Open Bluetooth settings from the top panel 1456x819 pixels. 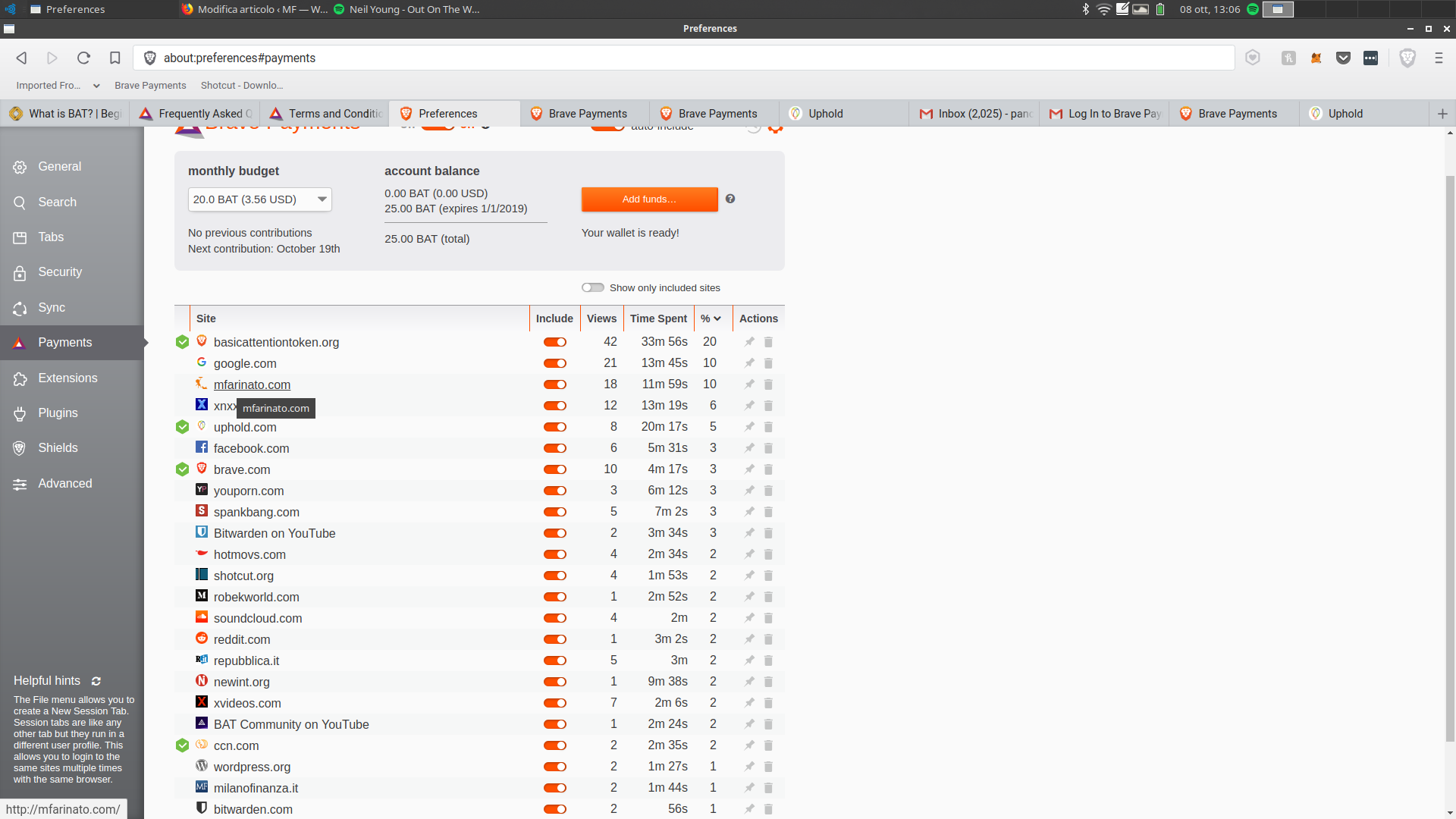[x=1085, y=9]
